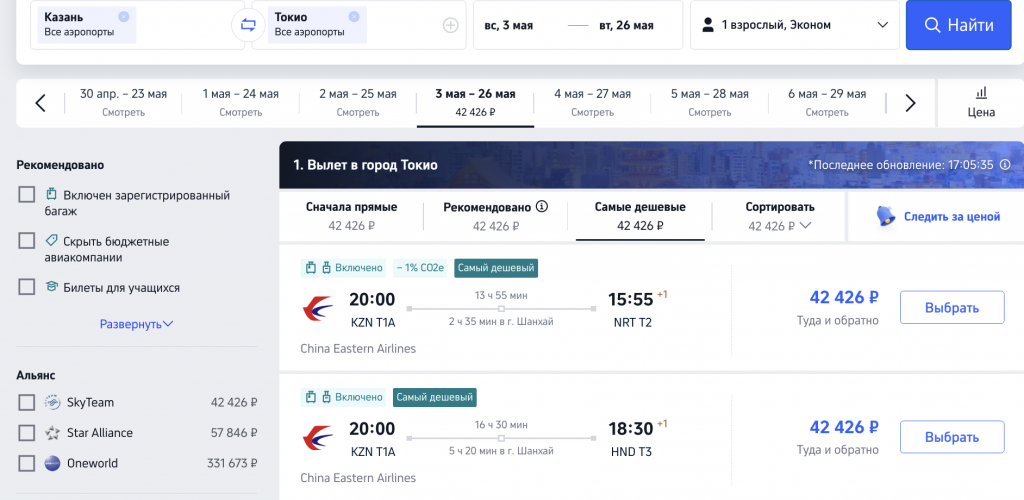Remove Казань from the origin field

[x=124, y=16]
